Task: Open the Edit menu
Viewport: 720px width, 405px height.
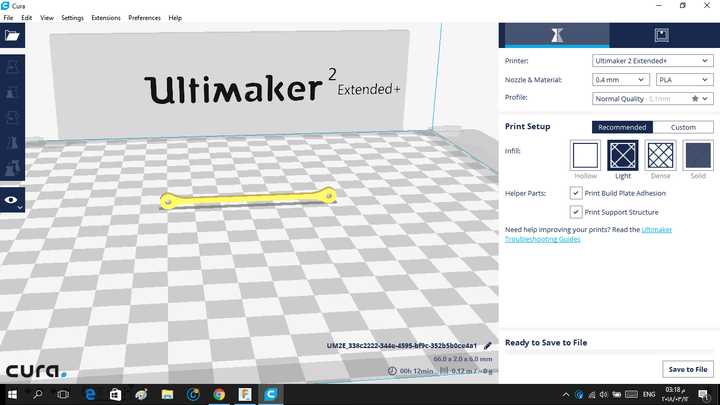Action: 27,18
